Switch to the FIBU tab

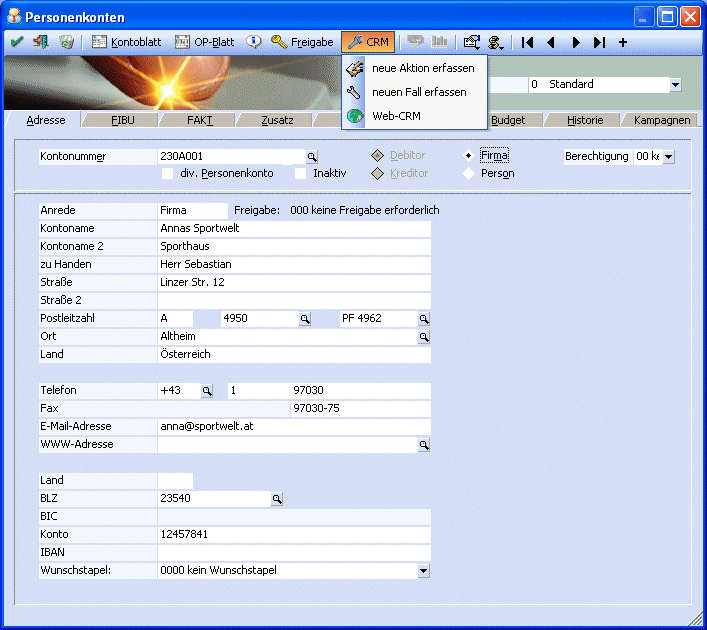pos(122,120)
